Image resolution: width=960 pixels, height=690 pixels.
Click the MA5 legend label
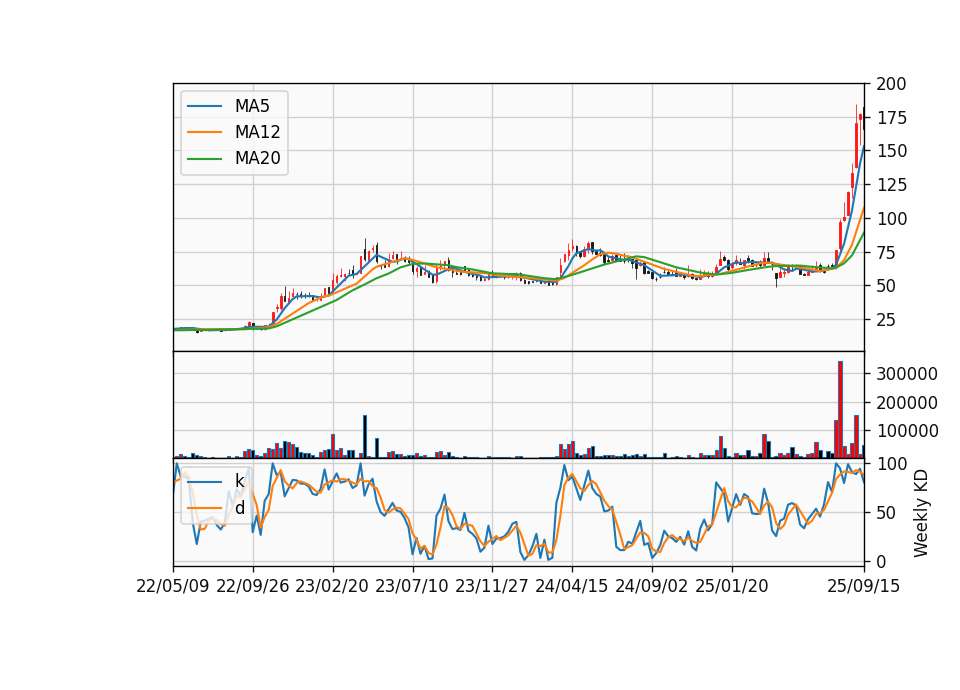click(x=252, y=106)
